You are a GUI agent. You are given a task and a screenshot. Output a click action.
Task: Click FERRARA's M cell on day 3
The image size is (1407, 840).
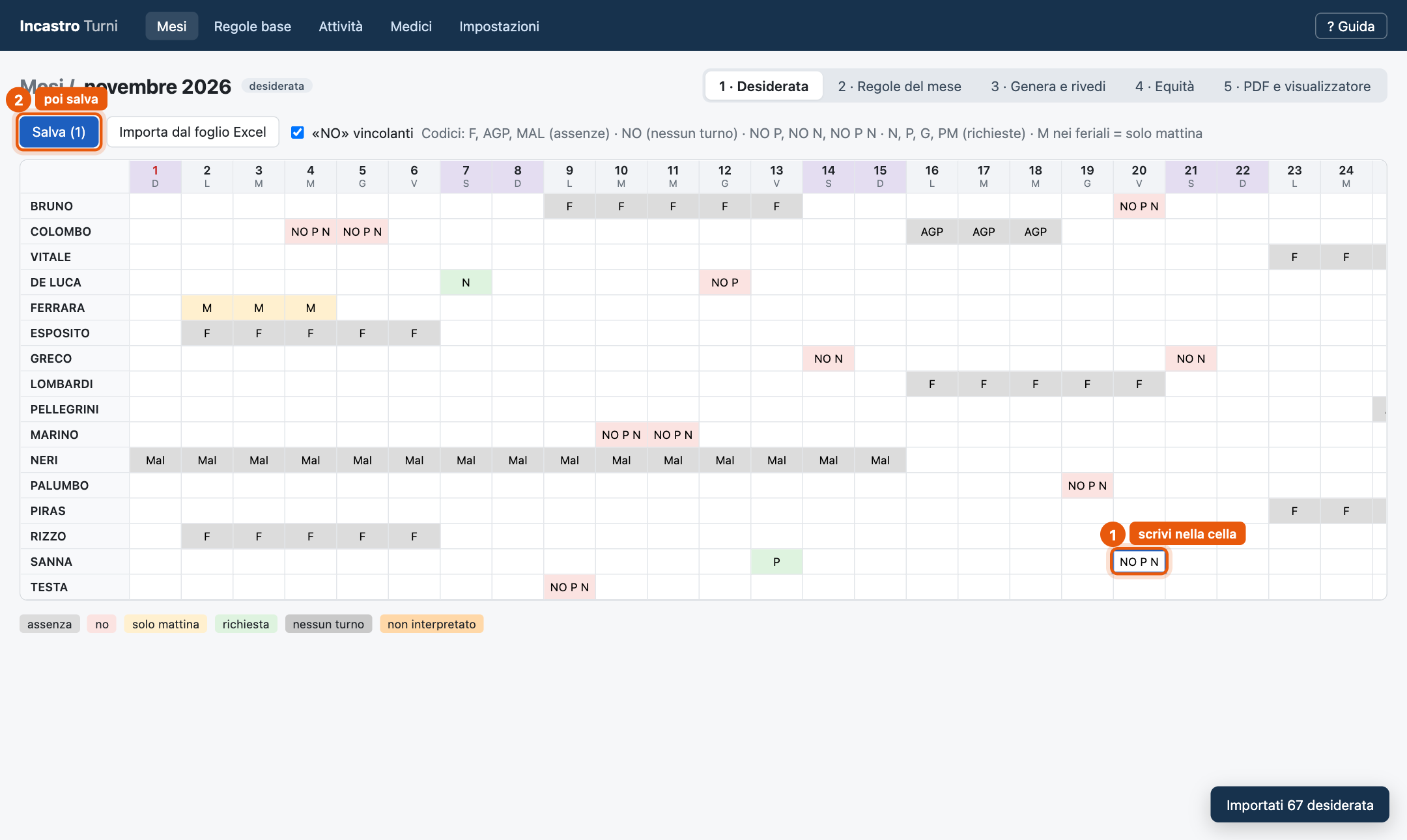[x=259, y=307]
